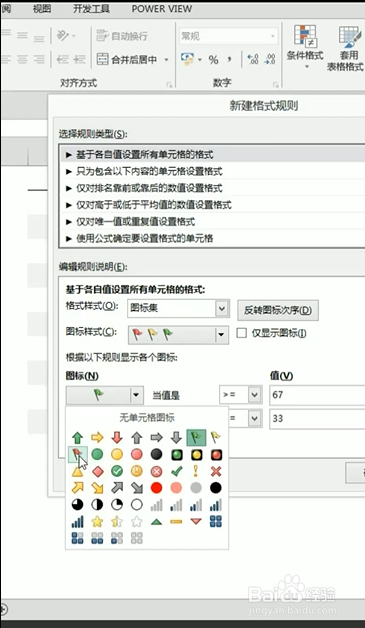Select the green check circle icon
This screenshot has height=628, width=365.
click(x=117, y=471)
